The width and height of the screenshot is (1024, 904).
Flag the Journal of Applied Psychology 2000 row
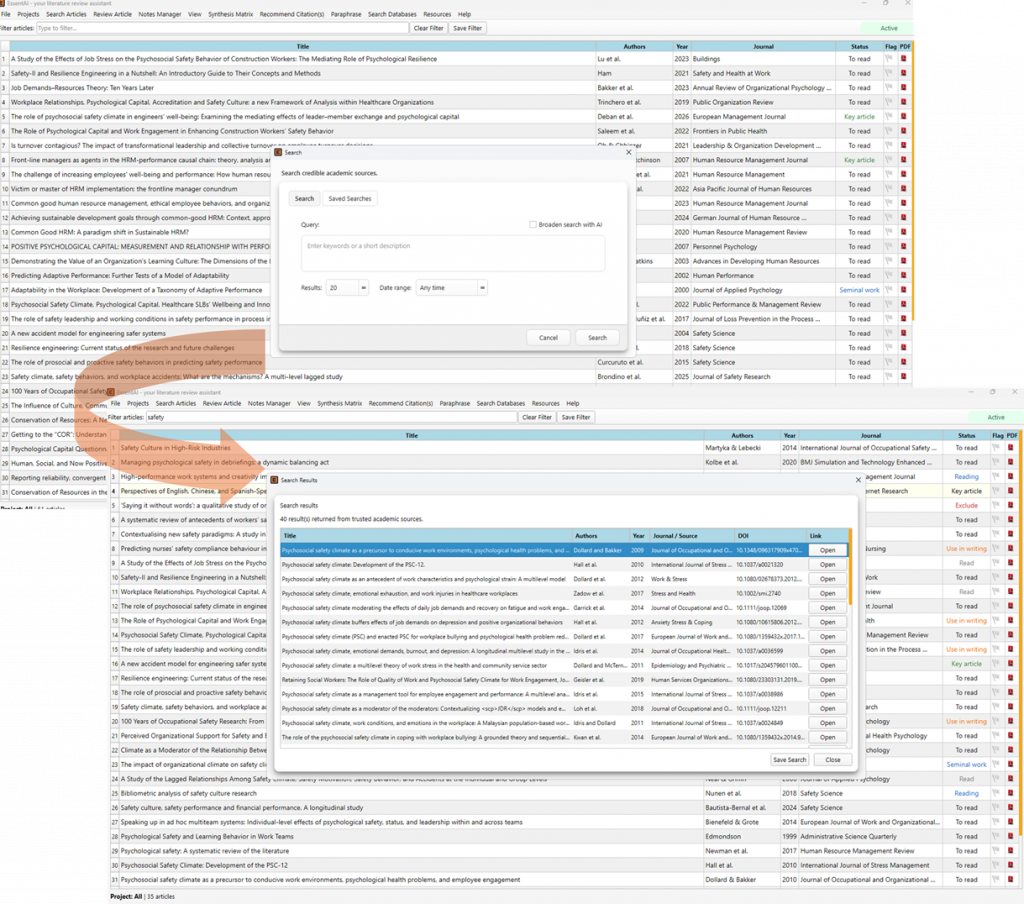point(889,290)
